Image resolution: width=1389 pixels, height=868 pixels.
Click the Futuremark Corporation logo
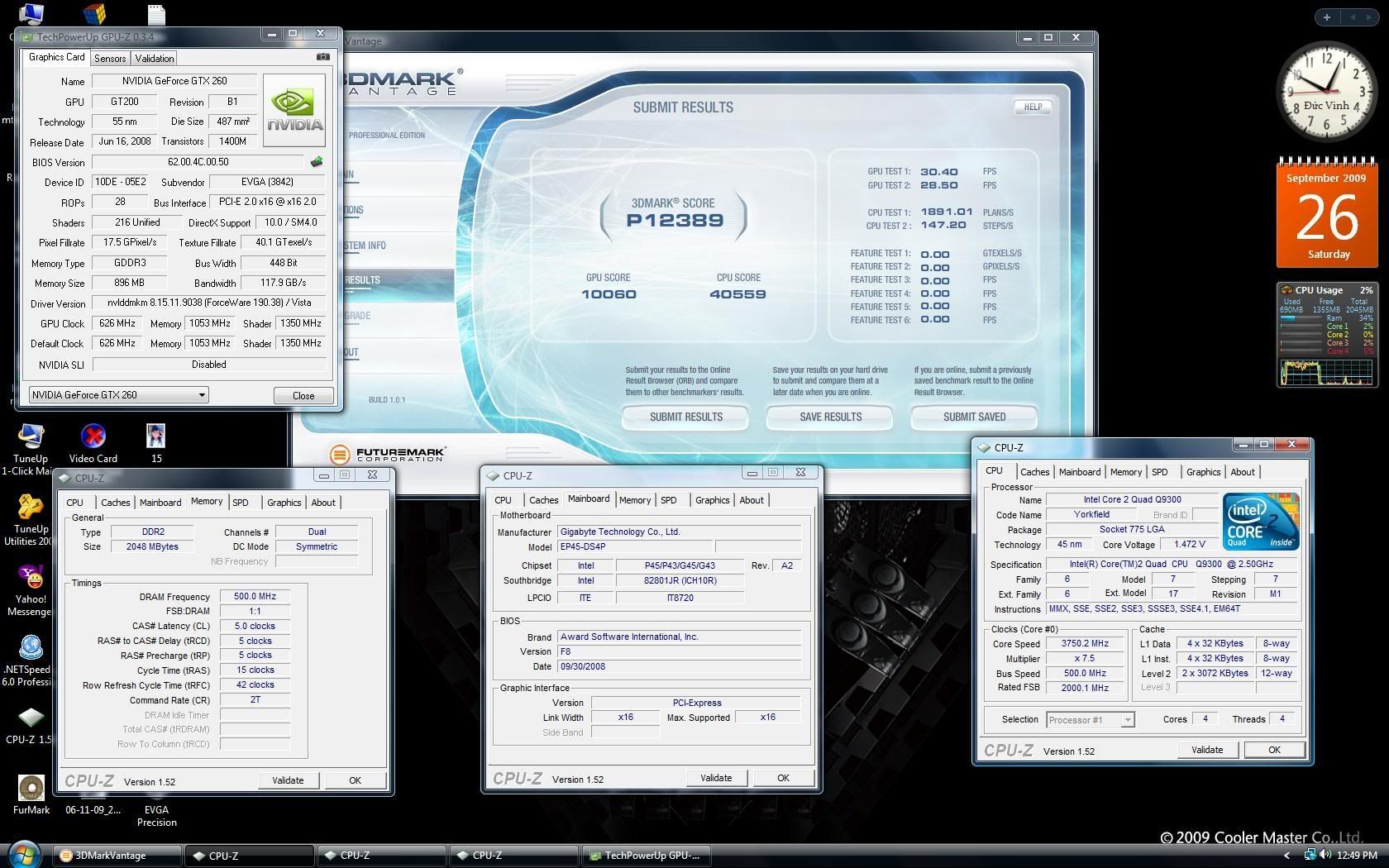tap(387, 454)
